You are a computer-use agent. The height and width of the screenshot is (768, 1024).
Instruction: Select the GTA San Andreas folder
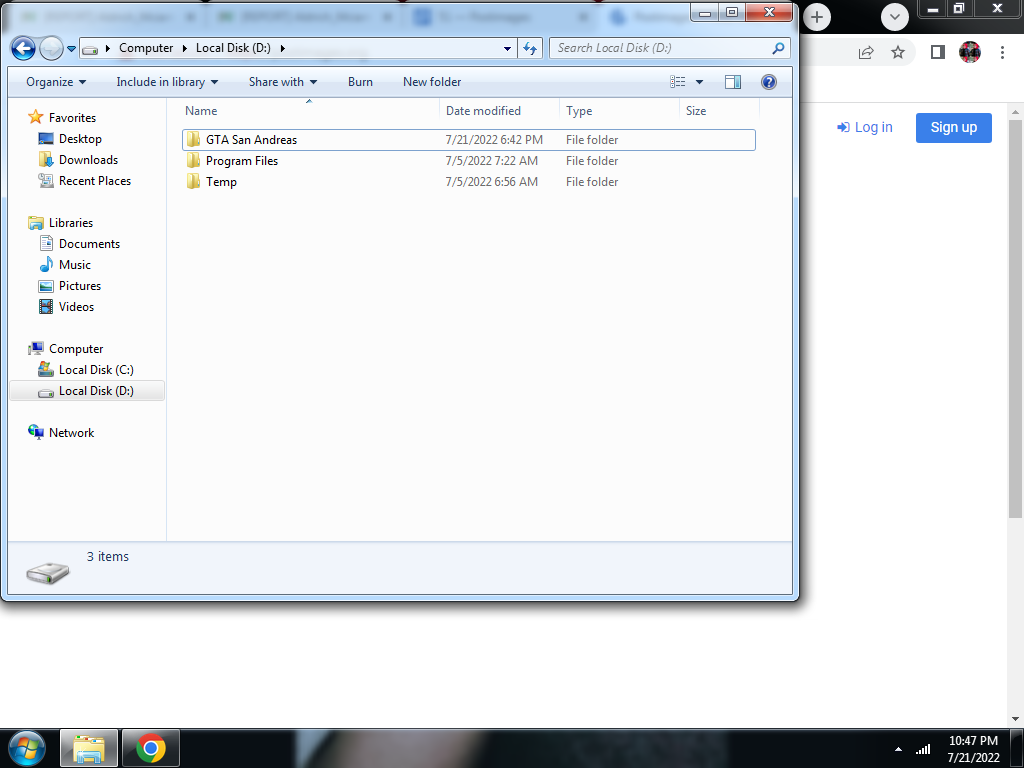pyautogui.click(x=468, y=140)
